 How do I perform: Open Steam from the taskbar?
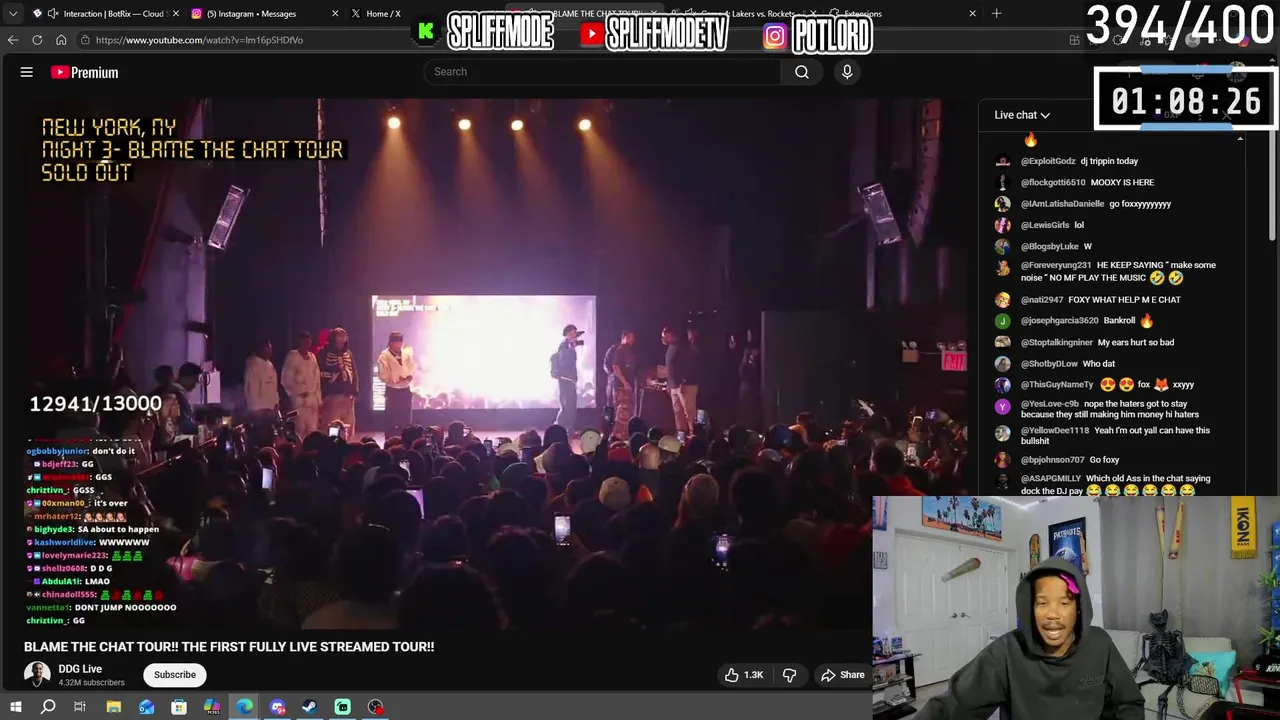[310, 707]
